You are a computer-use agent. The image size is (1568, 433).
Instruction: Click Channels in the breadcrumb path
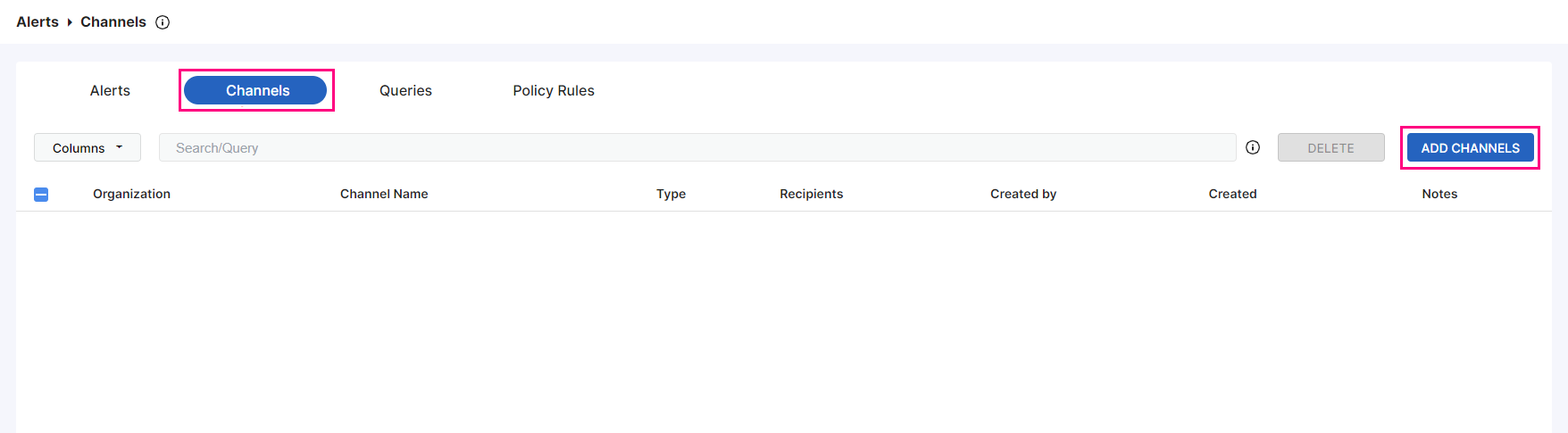coord(113,22)
